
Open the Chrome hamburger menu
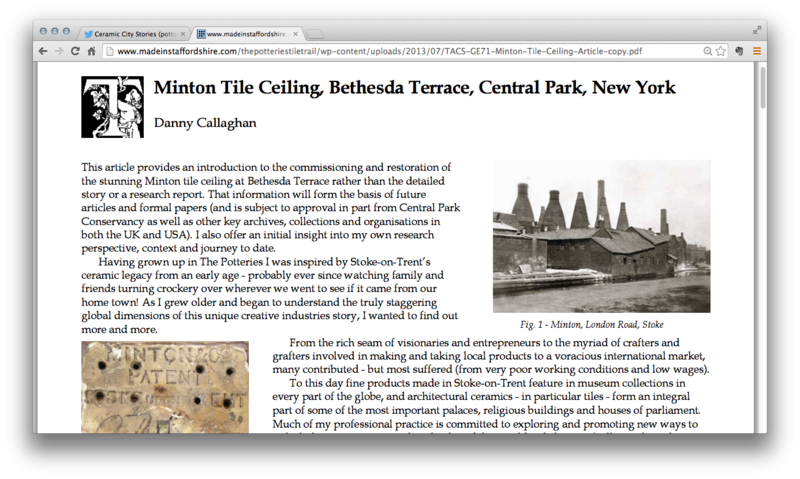(x=756, y=51)
